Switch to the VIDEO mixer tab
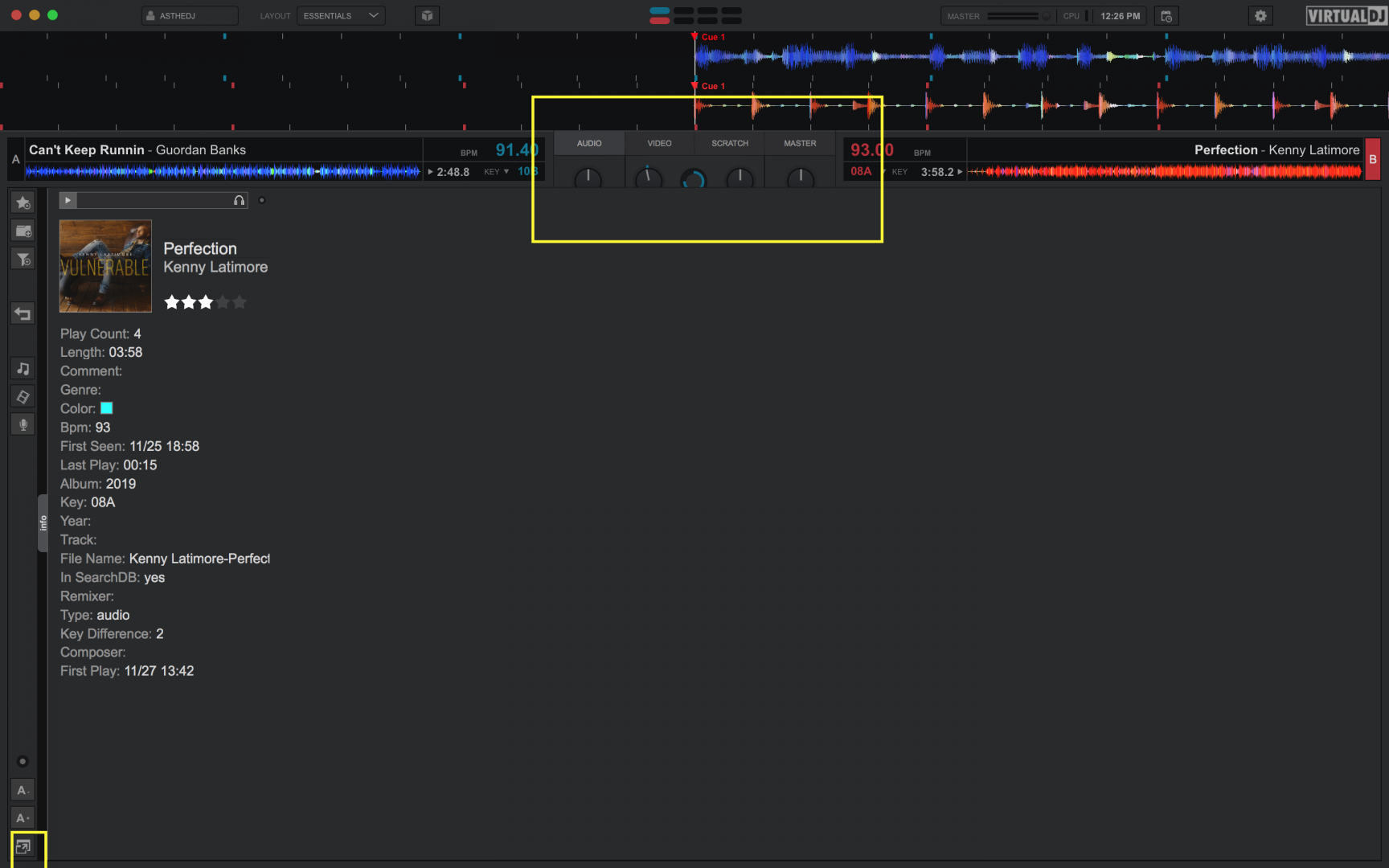 [659, 143]
